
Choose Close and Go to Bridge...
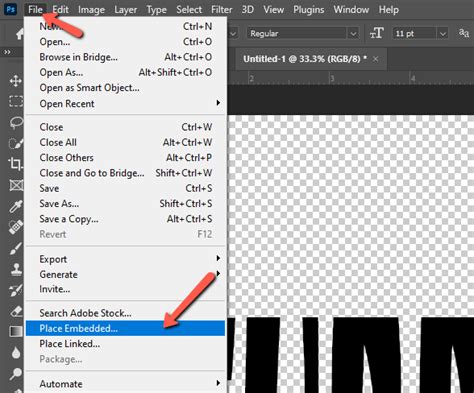(126, 173)
